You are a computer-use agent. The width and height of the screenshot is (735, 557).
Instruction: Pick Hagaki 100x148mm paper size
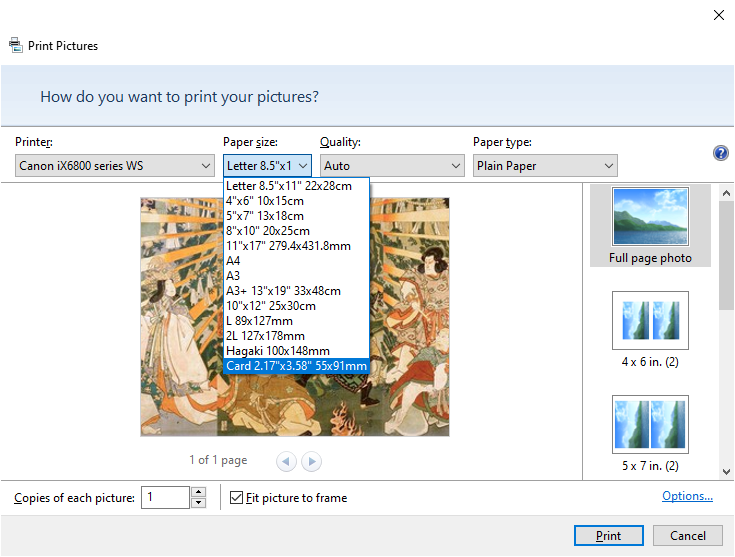click(x=277, y=351)
